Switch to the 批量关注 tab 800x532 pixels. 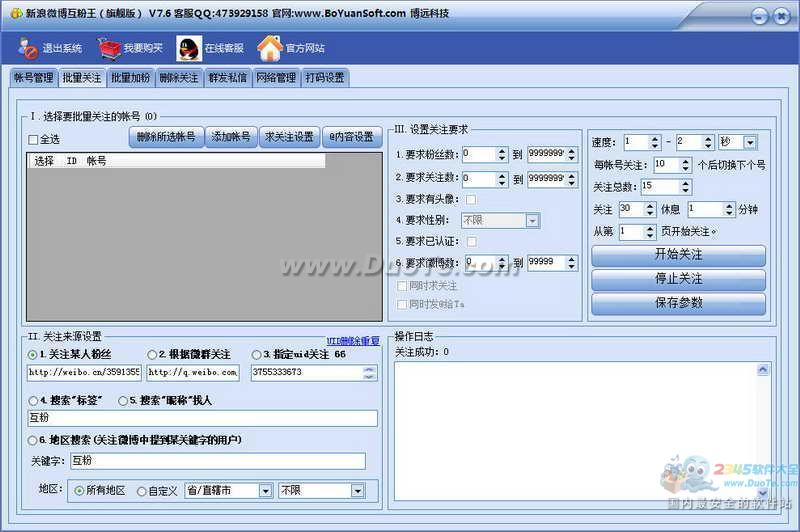[x=82, y=78]
